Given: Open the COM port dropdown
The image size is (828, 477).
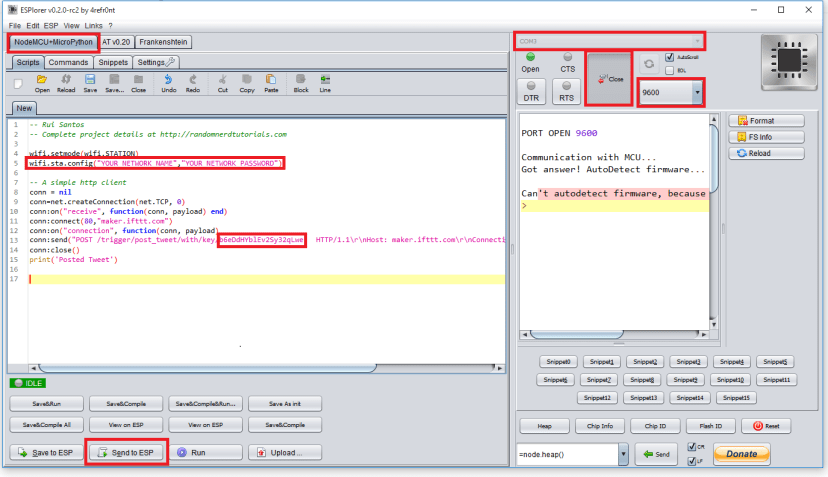Looking at the screenshot, I should tap(609, 41).
